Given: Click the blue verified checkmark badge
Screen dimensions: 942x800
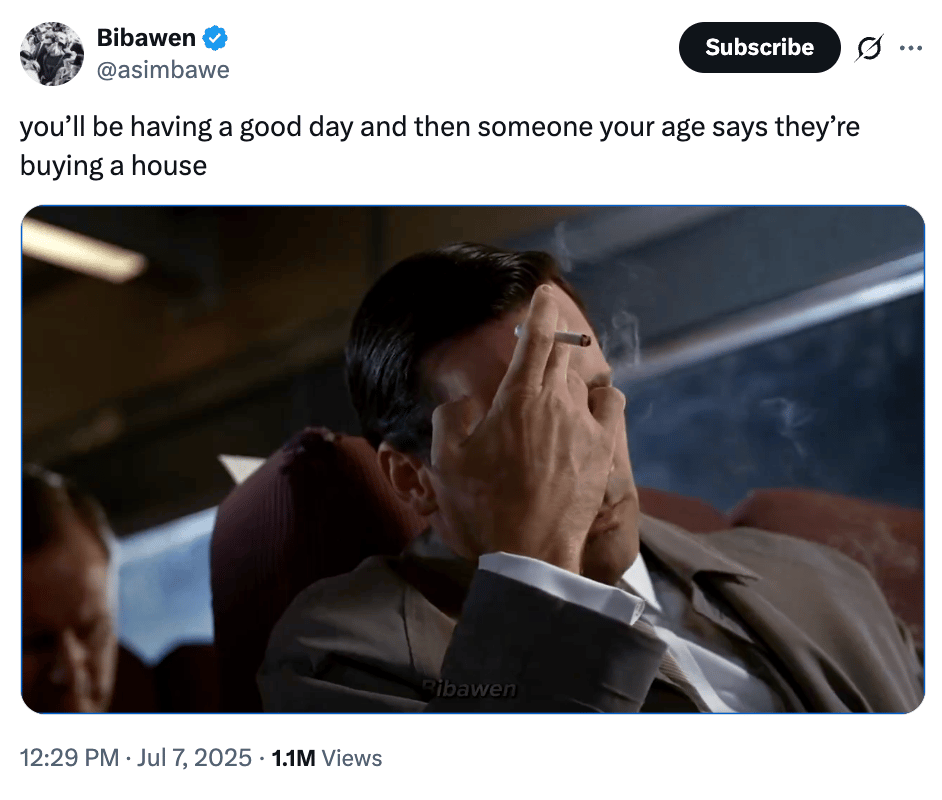Looking at the screenshot, I should click(x=214, y=38).
